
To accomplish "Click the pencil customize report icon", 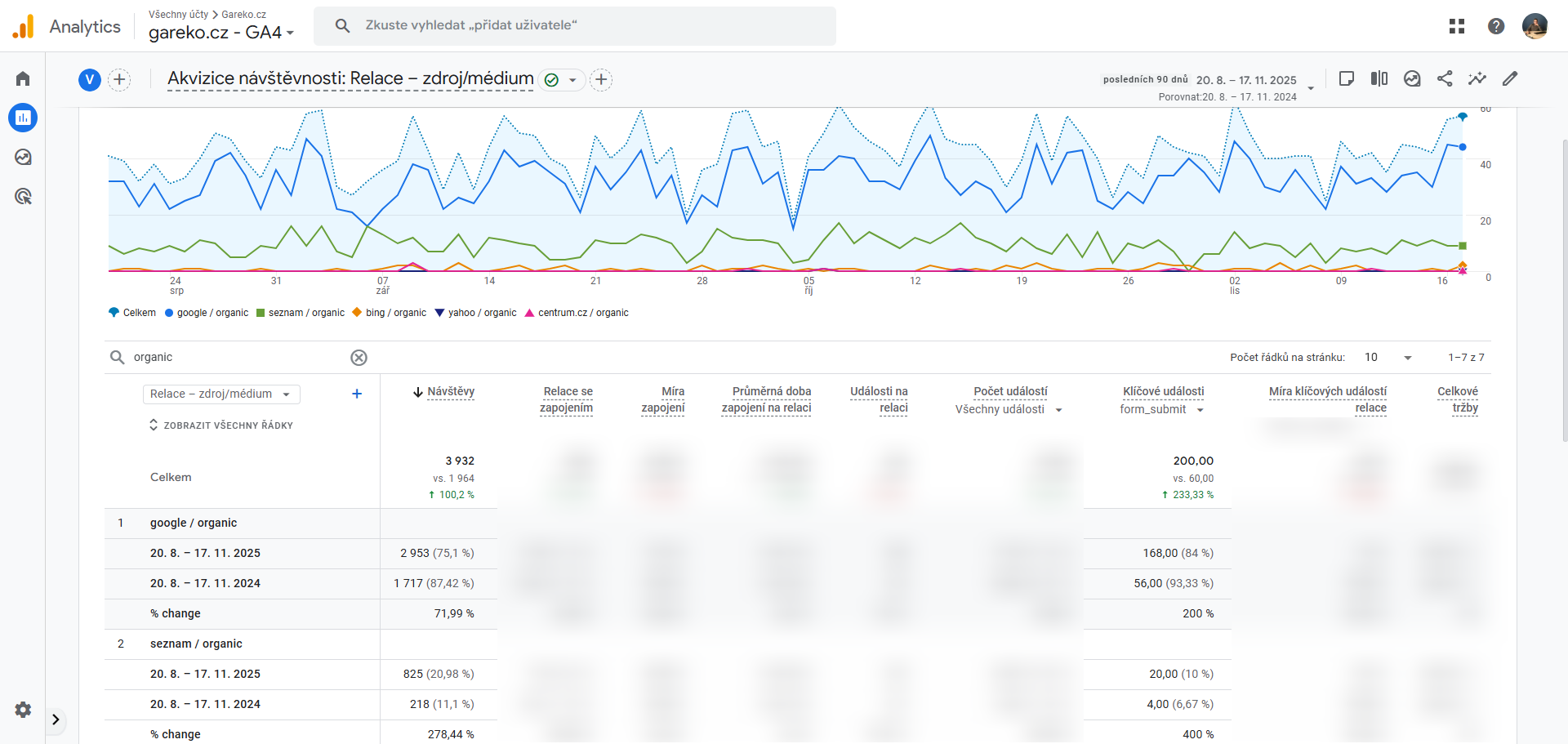I will [1510, 78].
